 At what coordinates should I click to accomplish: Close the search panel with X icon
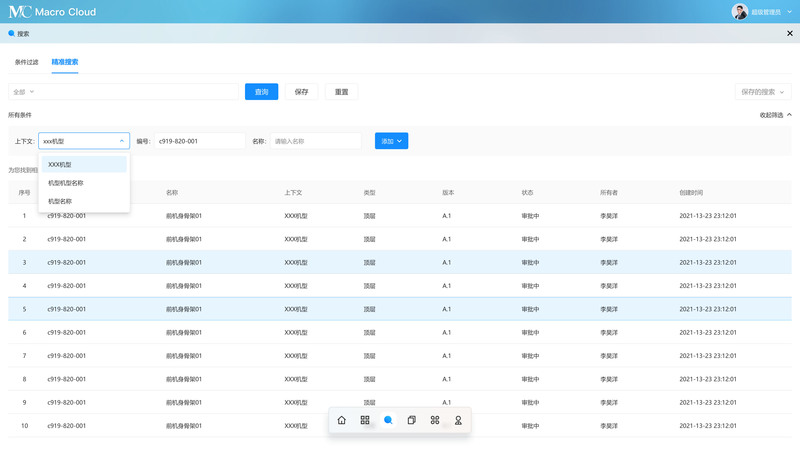pyautogui.click(x=790, y=33)
